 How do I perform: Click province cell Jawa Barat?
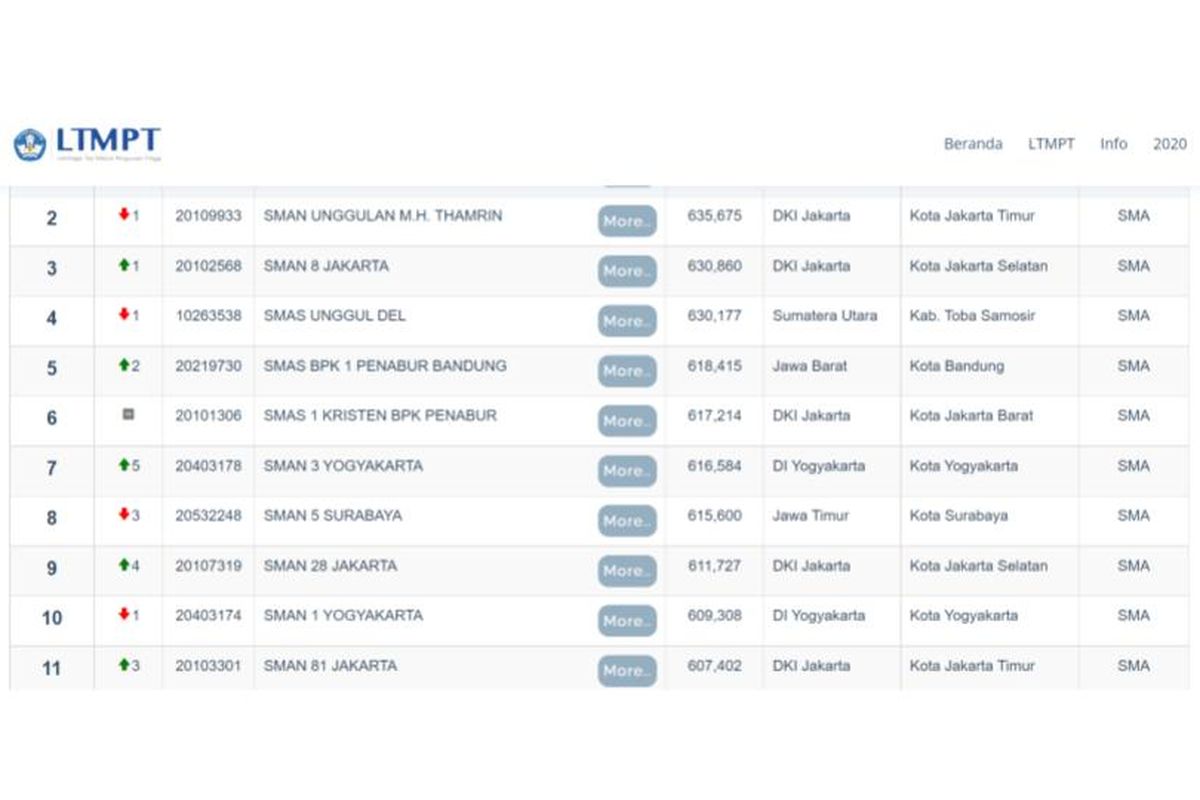[x=810, y=365]
